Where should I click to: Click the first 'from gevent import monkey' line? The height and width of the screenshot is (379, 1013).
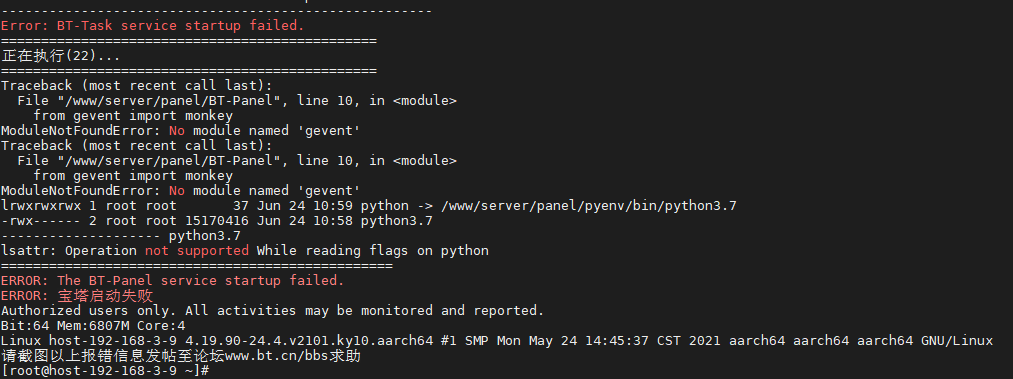point(133,116)
